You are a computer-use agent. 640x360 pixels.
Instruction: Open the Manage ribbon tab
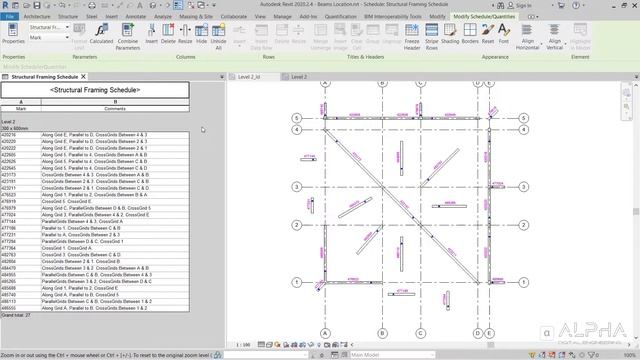click(282, 17)
